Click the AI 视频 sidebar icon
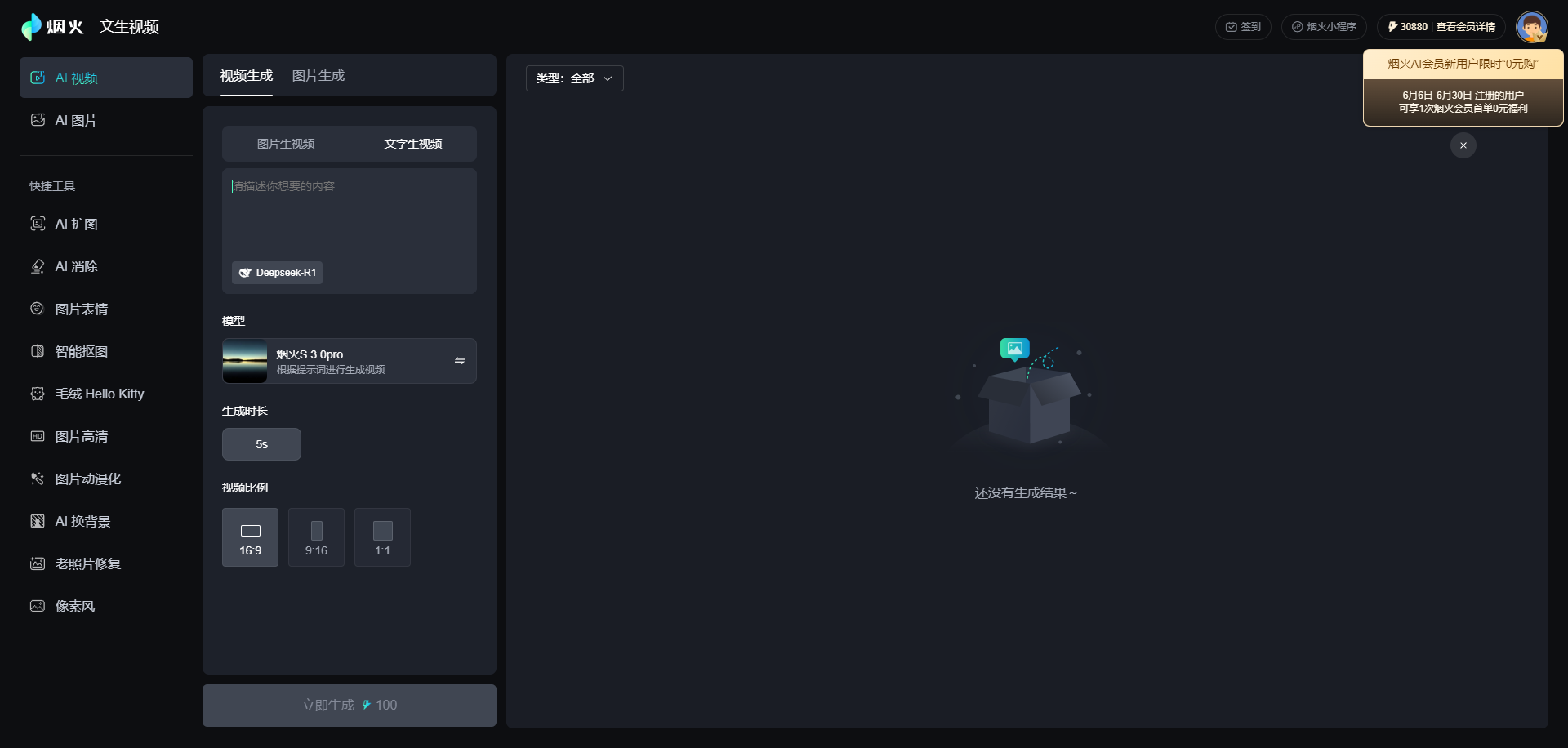The width and height of the screenshot is (1568, 748). coord(38,78)
